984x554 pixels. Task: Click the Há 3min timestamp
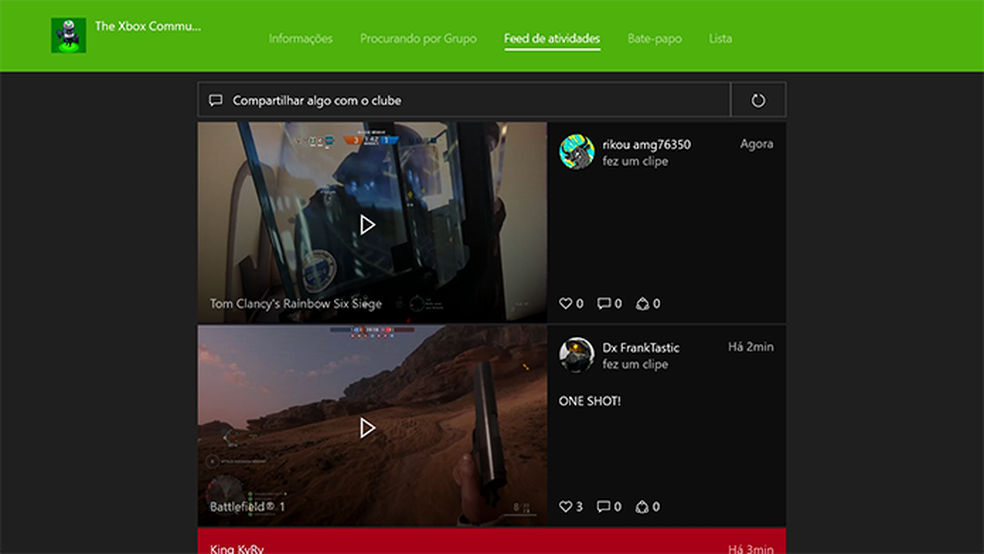[751, 549]
